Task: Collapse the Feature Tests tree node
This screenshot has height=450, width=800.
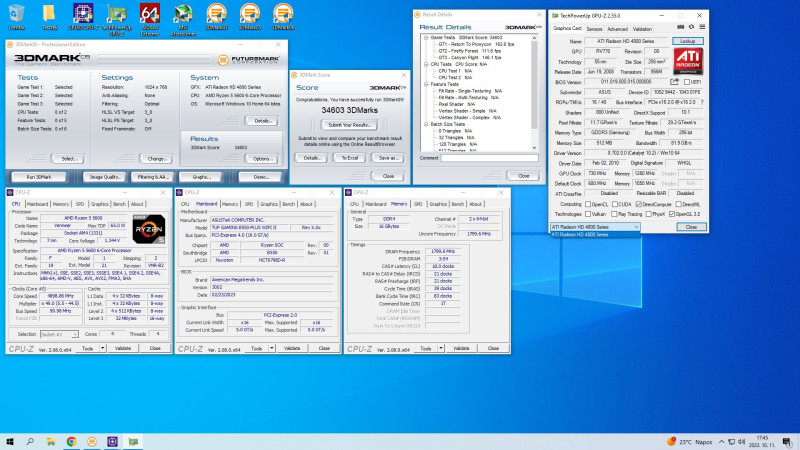Action: click(x=426, y=84)
